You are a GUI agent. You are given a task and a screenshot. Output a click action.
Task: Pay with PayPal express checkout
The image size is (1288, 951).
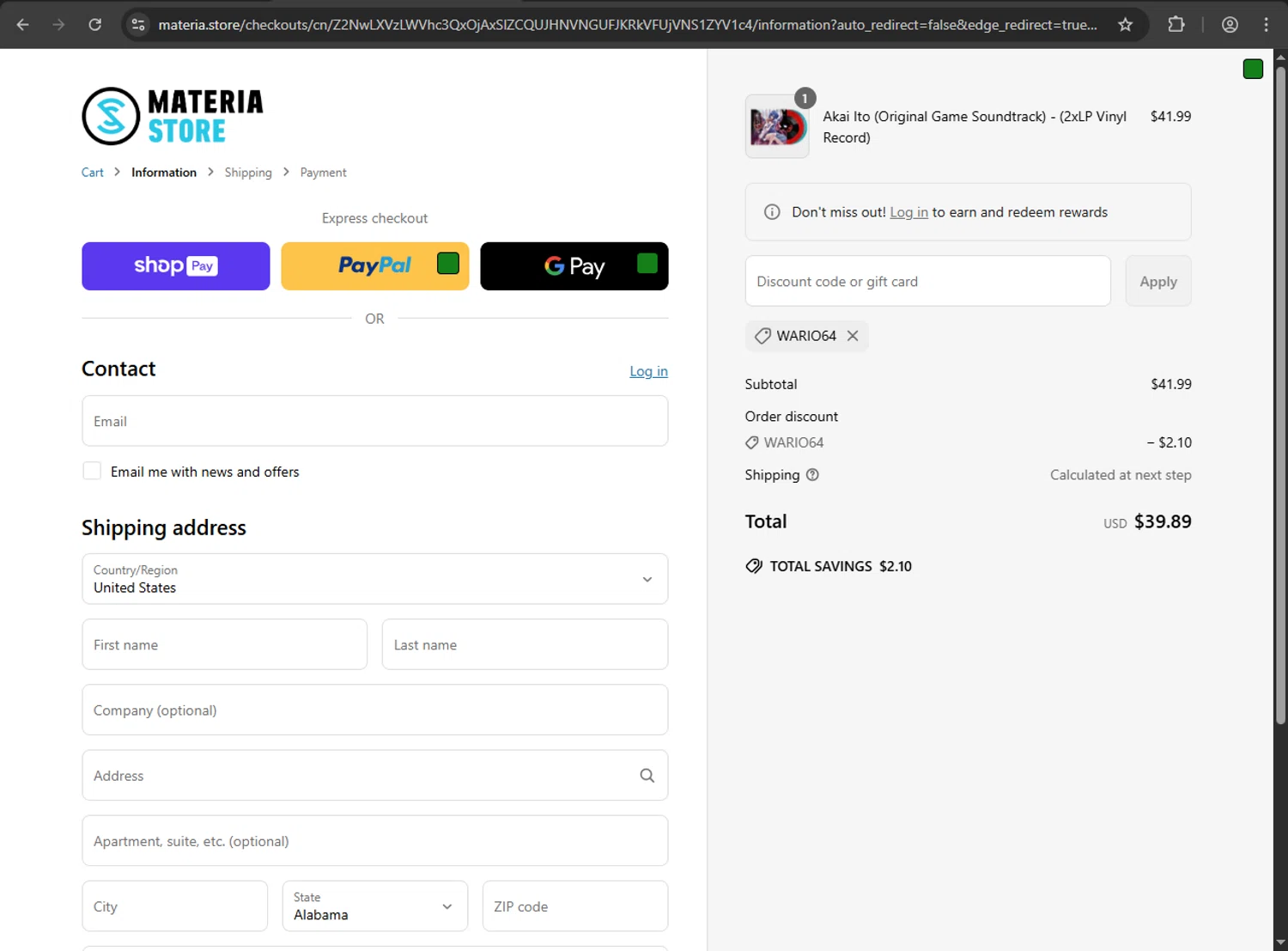point(375,266)
